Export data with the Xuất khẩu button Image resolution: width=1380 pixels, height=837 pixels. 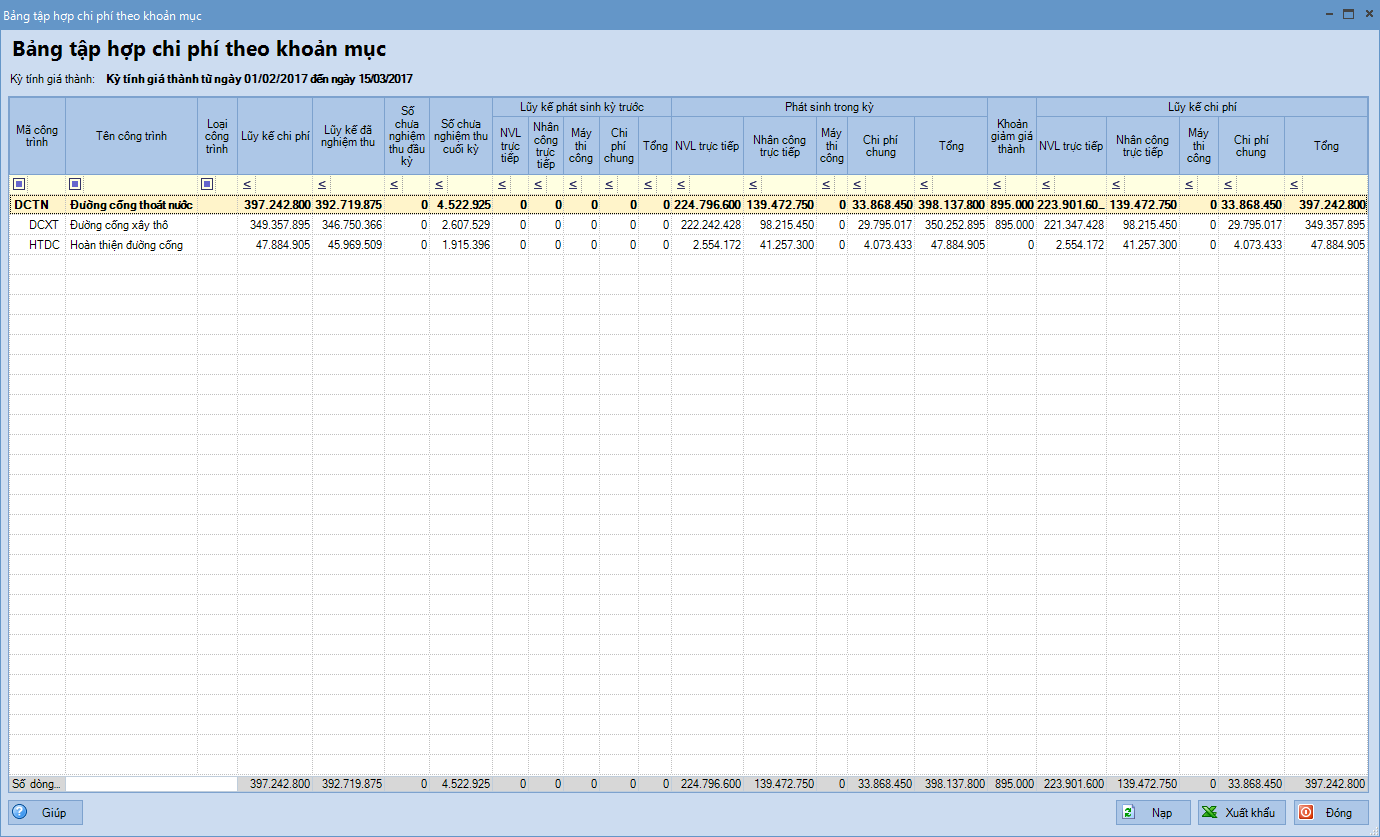(1241, 812)
